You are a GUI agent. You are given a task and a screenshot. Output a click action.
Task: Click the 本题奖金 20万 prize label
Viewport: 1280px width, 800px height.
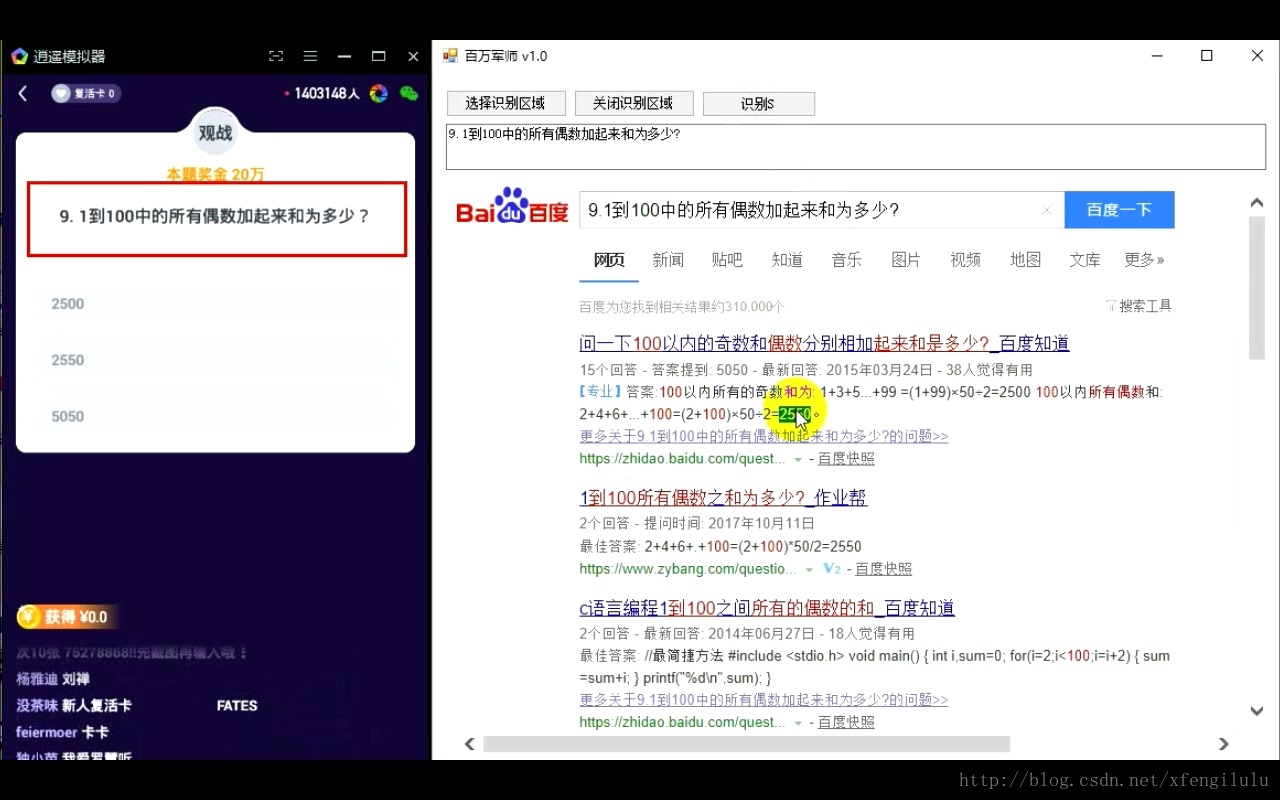pos(215,174)
